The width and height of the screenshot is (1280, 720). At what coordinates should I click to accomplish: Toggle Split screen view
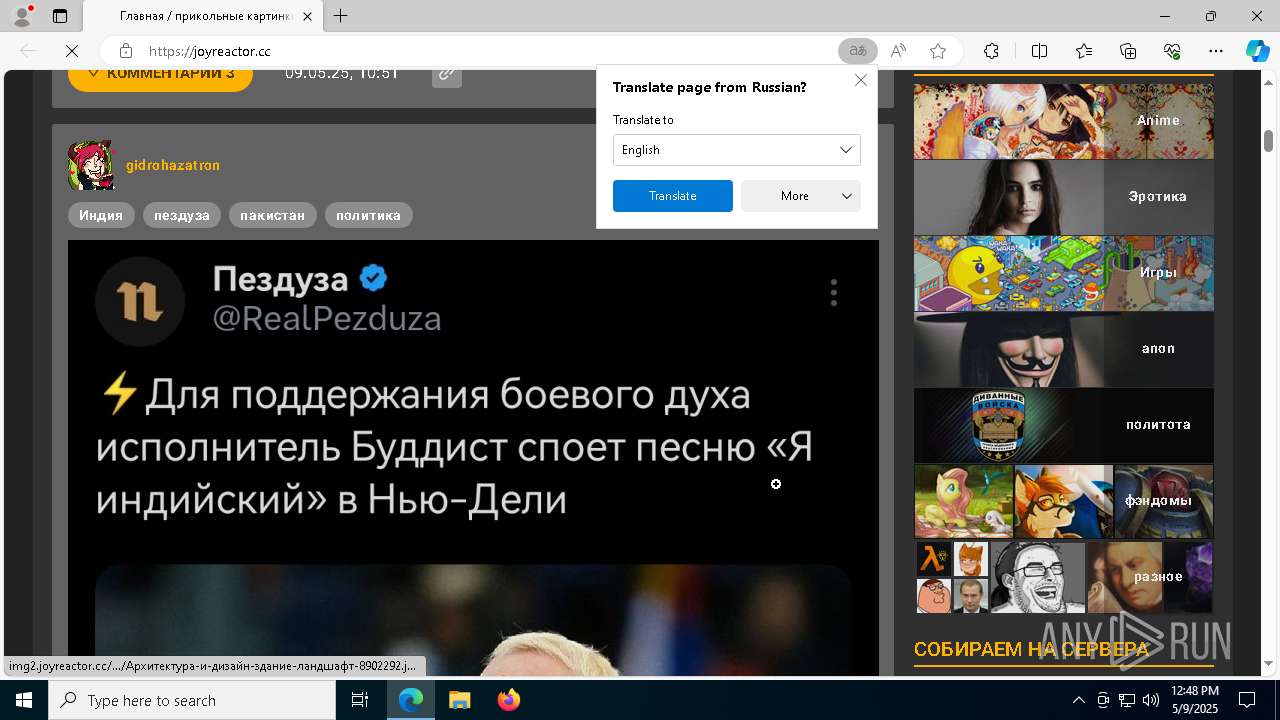1039,51
